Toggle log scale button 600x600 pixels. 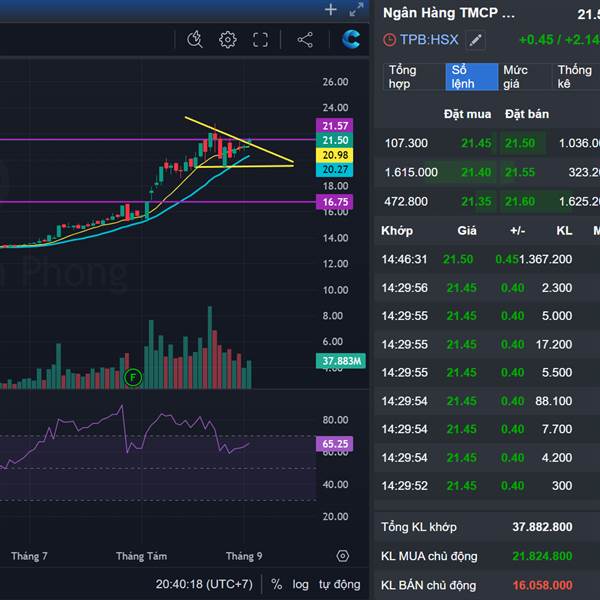coord(300,584)
